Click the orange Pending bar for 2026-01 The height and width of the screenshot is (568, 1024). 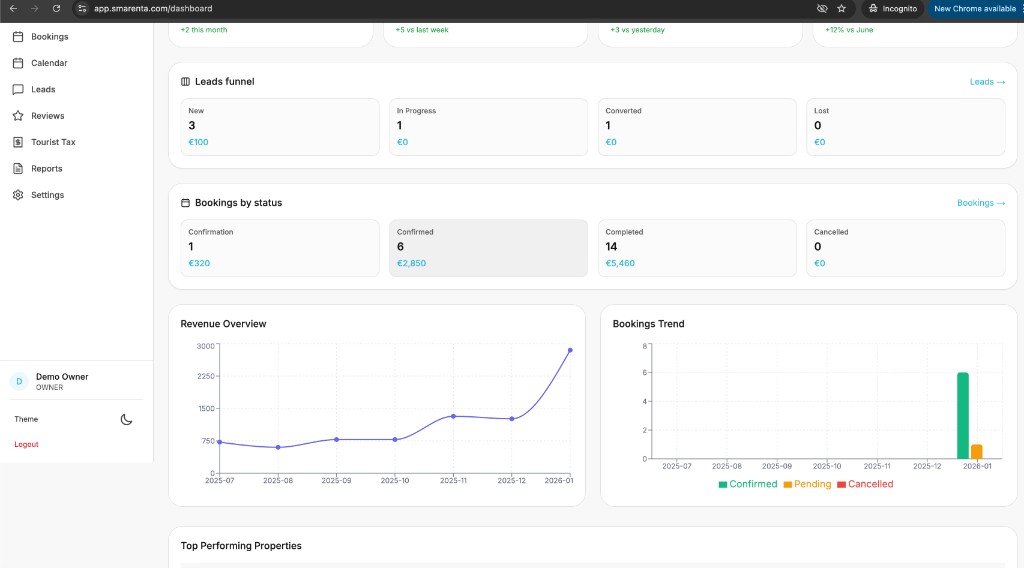pos(976,452)
